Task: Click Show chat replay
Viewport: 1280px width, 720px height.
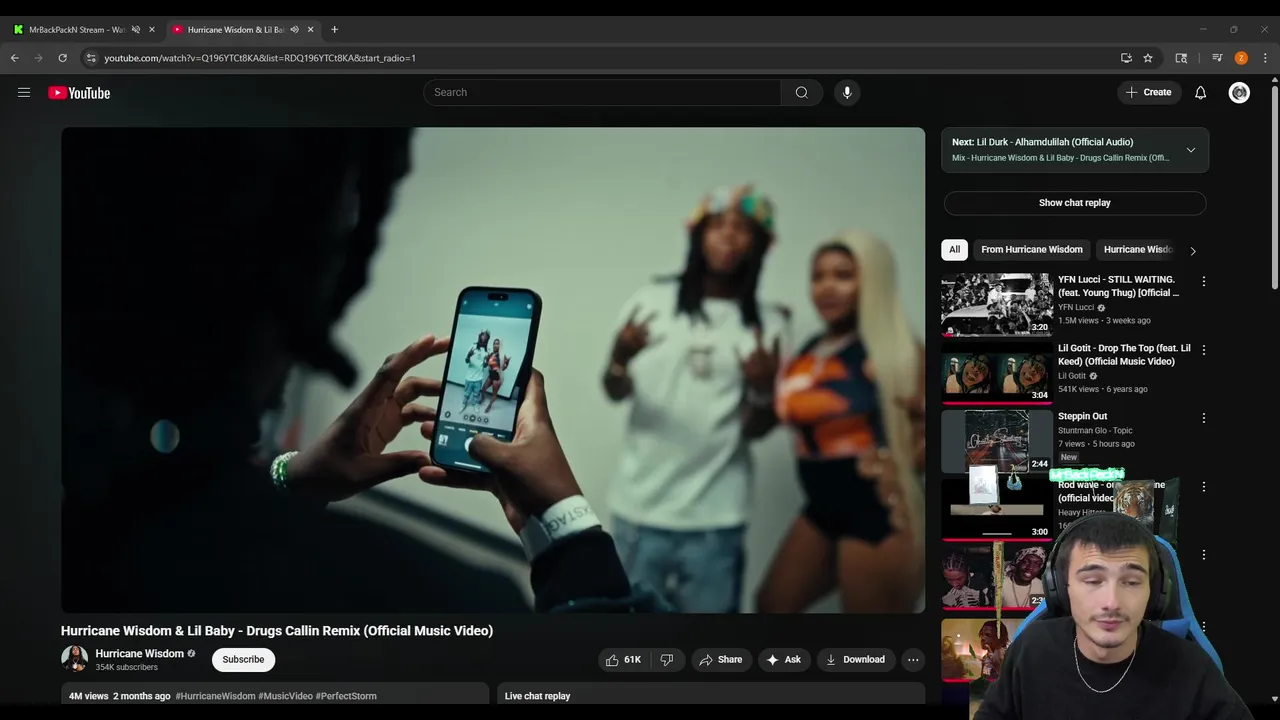Action: pos(1075,203)
